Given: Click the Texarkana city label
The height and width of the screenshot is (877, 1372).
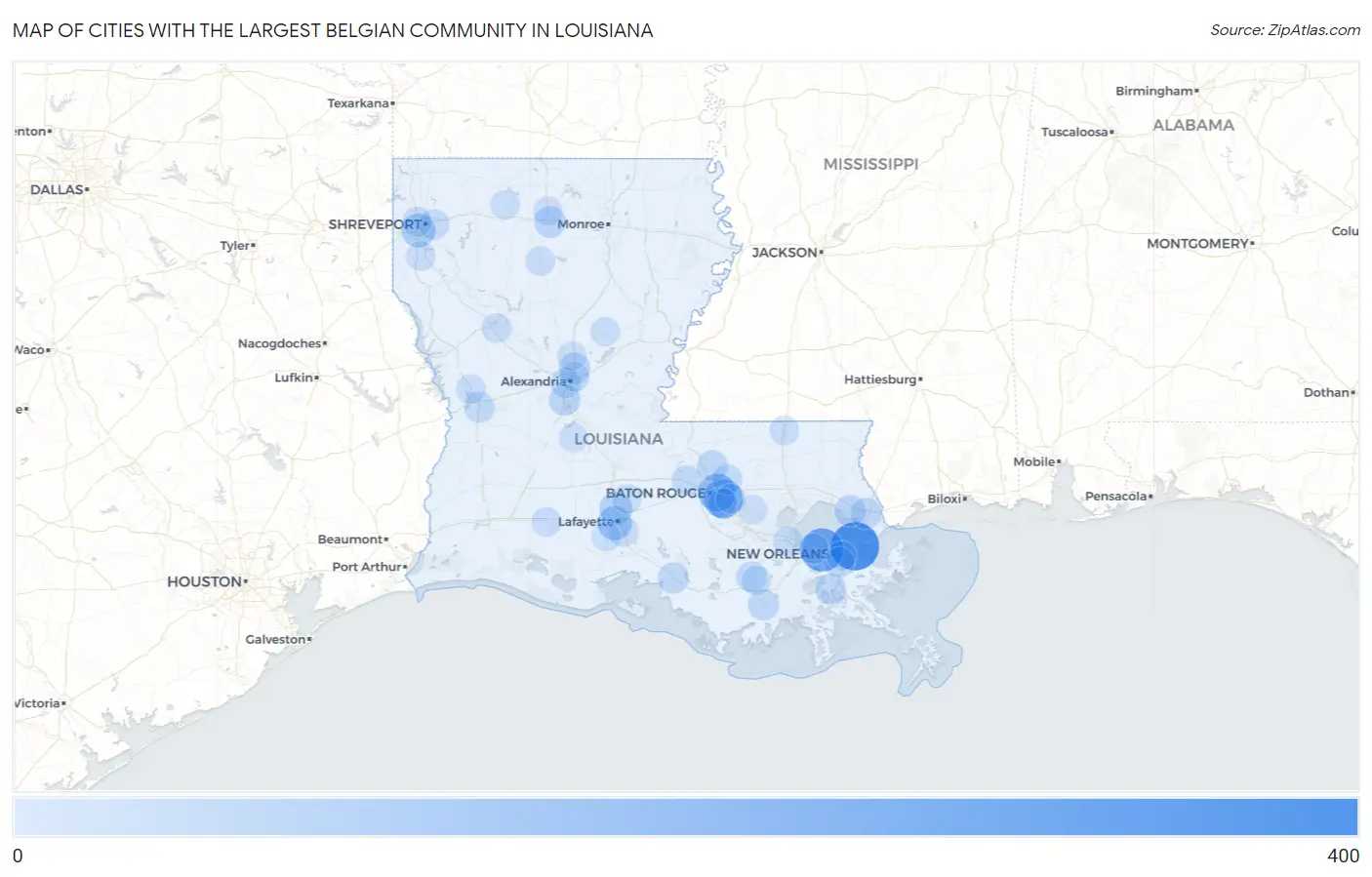Looking at the screenshot, I should [358, 103].
